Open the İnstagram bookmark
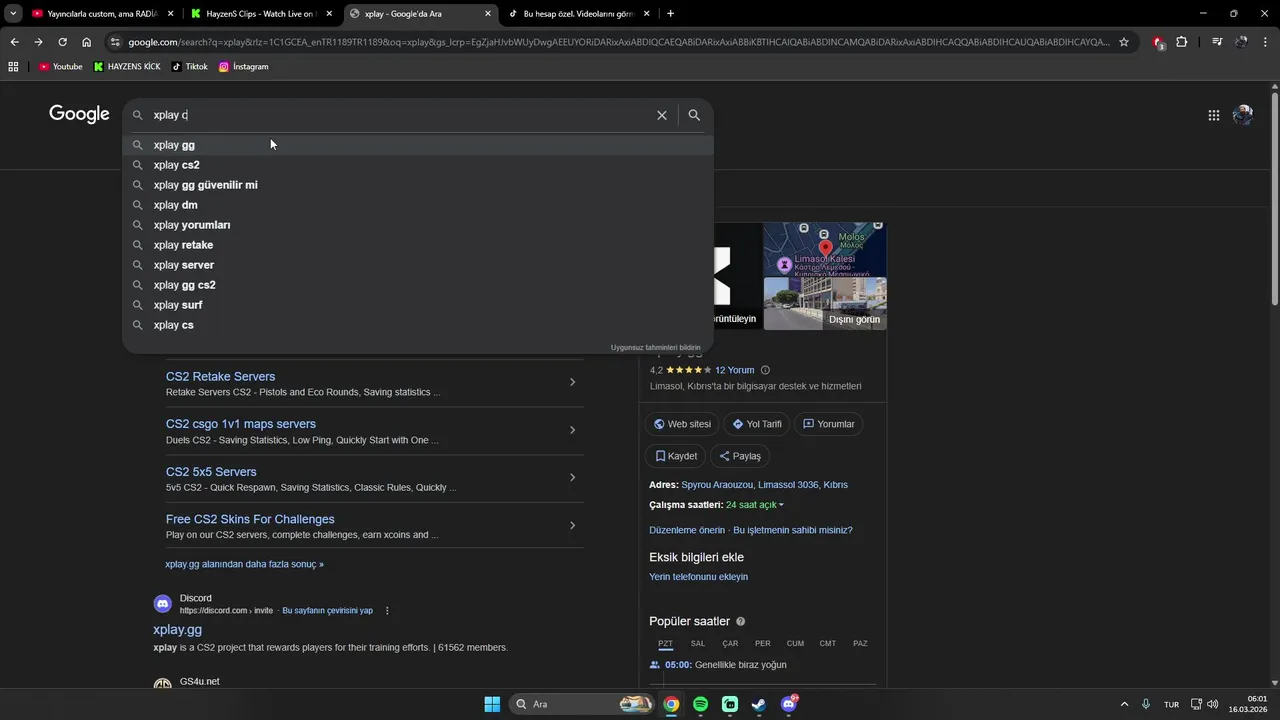 click(x=244, y=66)
